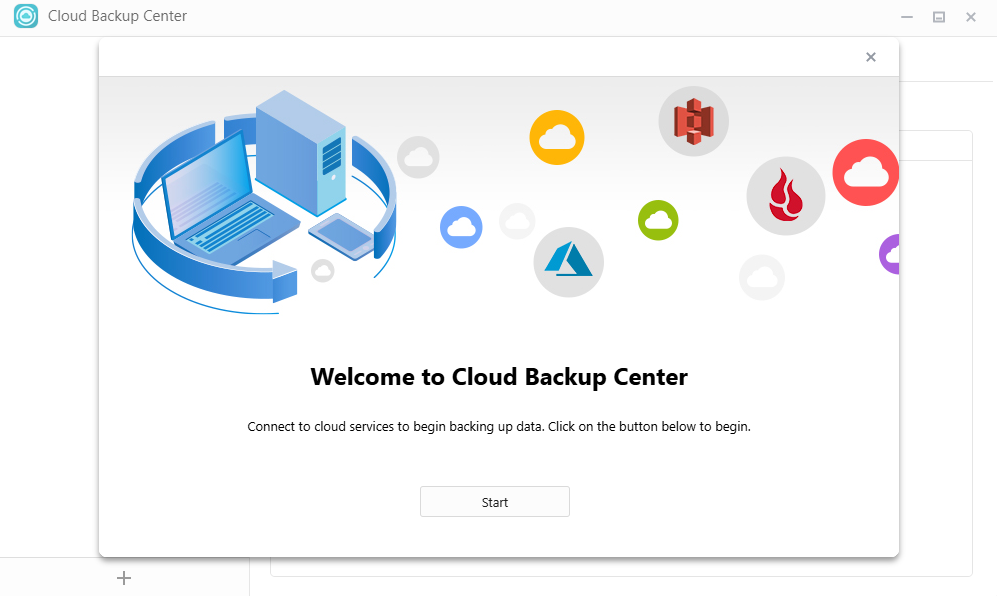Close the welcome dialog
The height and width of the screenshot is (596, 997).
coord(870,57)
